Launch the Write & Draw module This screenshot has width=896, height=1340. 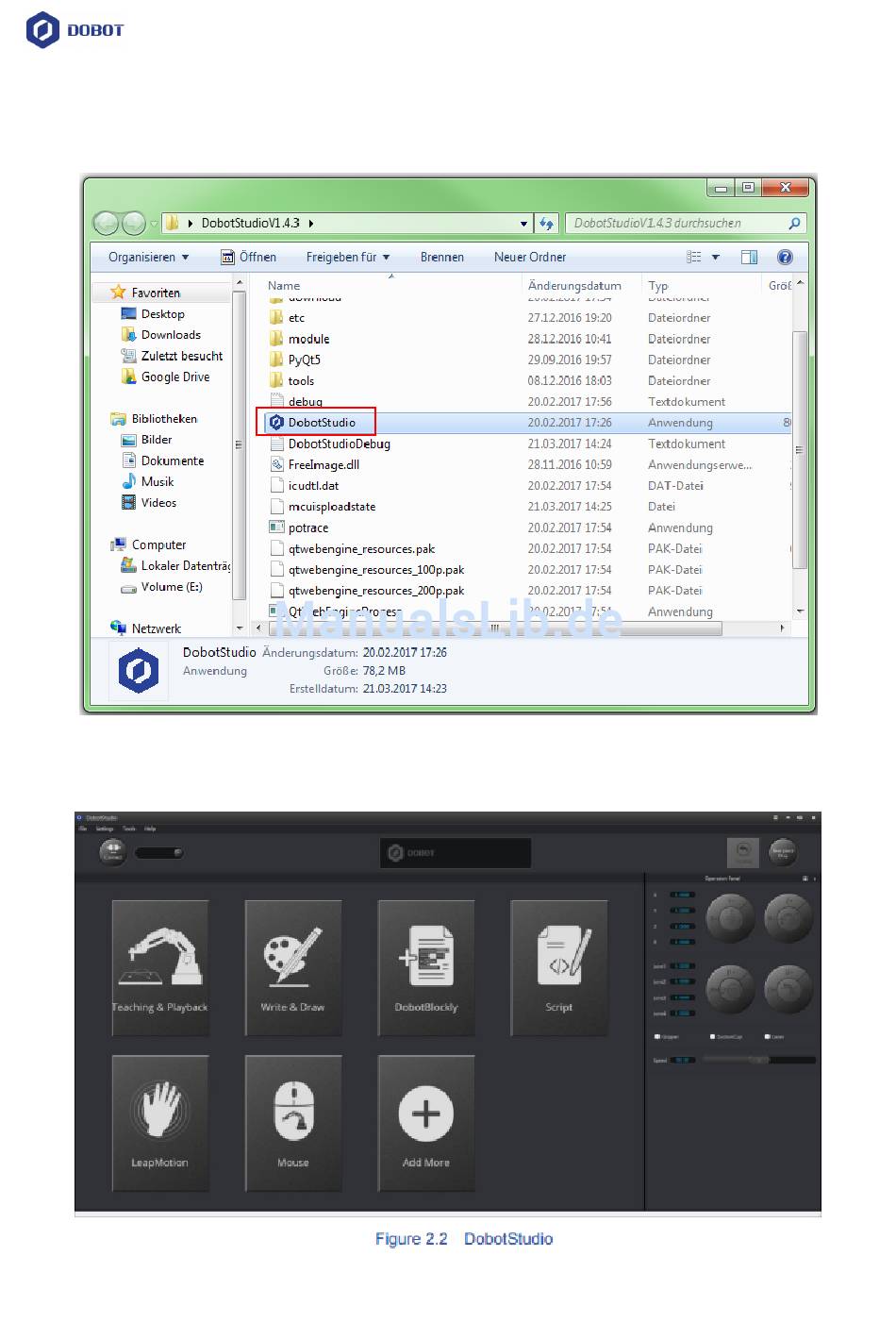293,967
